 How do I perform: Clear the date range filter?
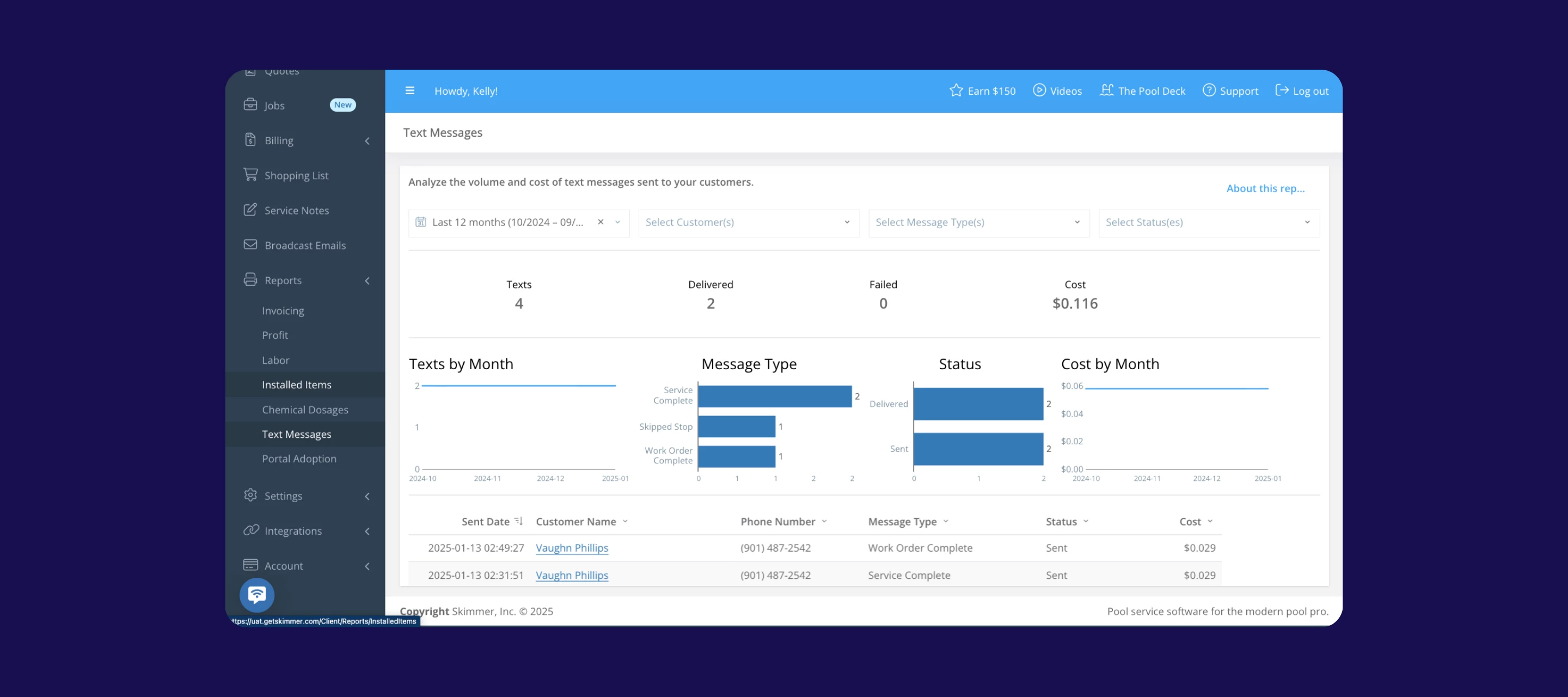pyautogui.click(x=600, y=222)
